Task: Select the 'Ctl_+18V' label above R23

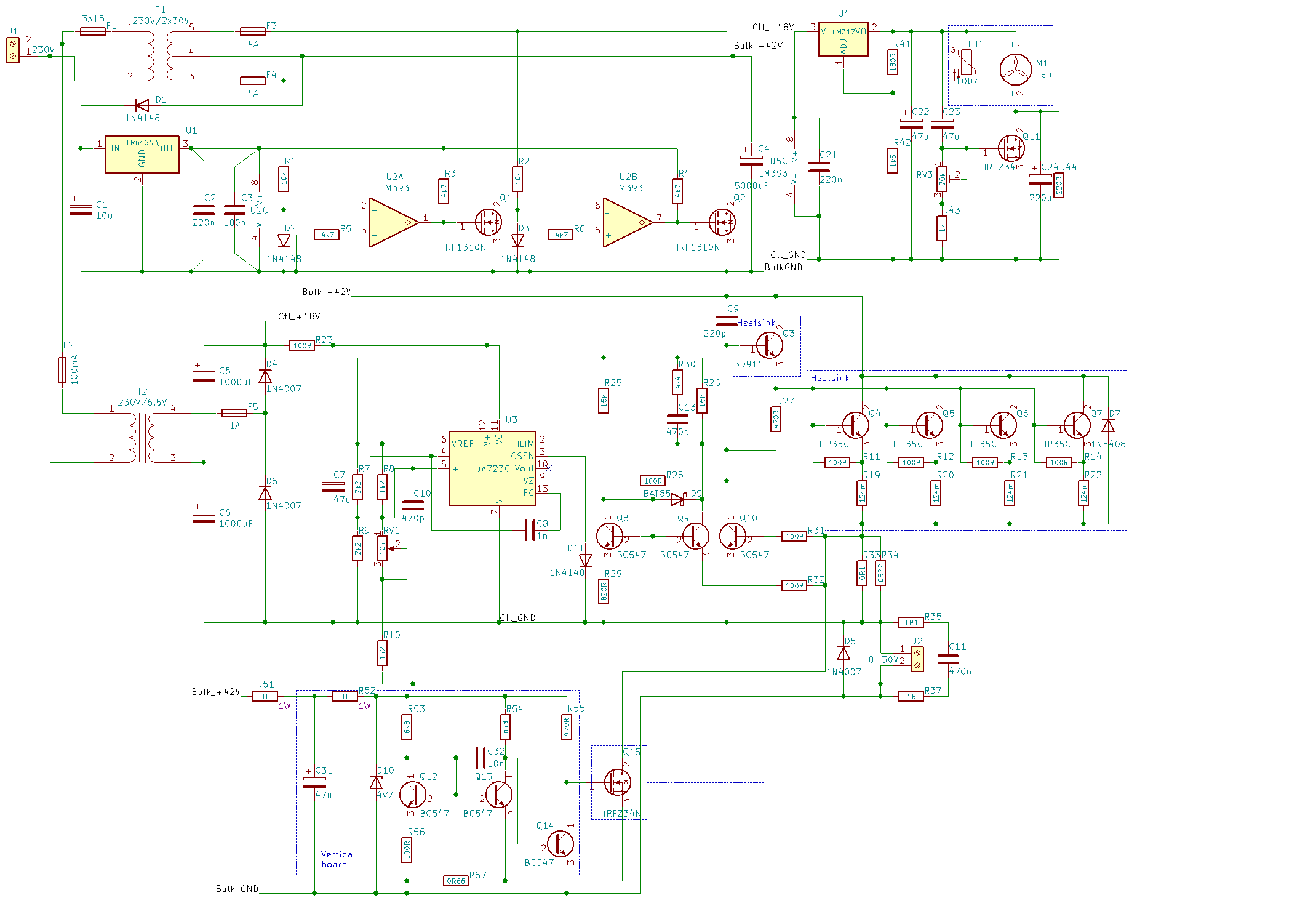Action: click(x=299, y=316)
